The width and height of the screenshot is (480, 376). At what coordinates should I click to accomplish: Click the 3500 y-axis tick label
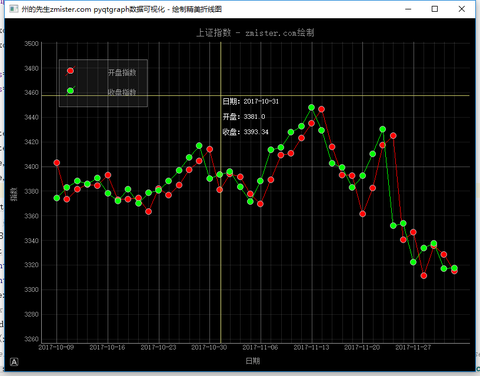(x=31, y=44)
